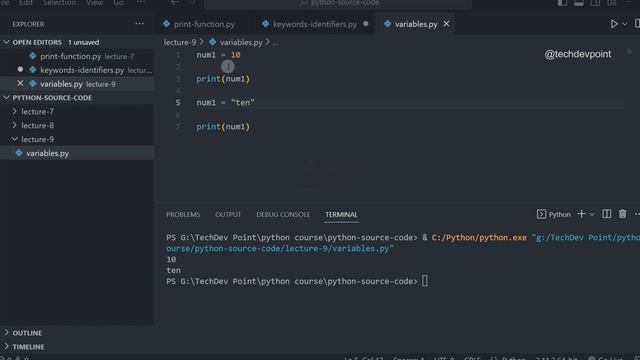Run the Python file with play button
The height and width of the screenshot is (360, 640).
click(x=613, y=24)
